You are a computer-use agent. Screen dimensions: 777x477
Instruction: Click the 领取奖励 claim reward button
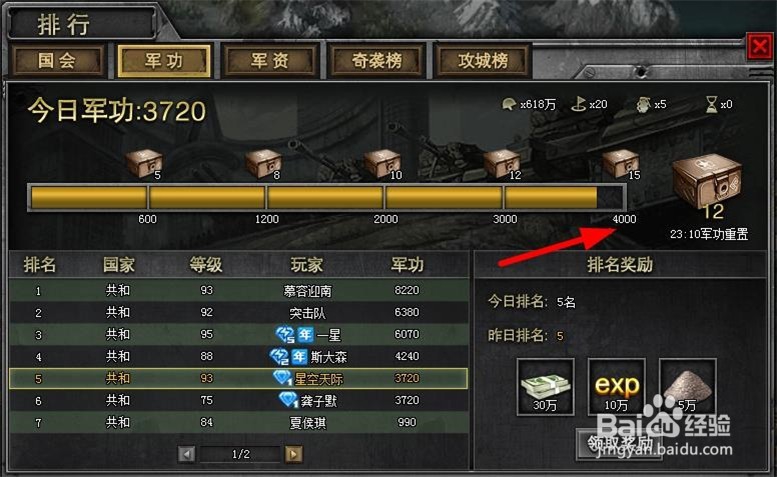point(619,444)
